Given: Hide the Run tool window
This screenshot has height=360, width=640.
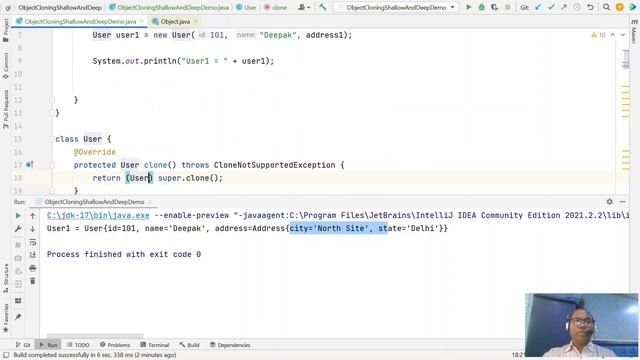Looking at the screenshot, I should click(622, 202).
